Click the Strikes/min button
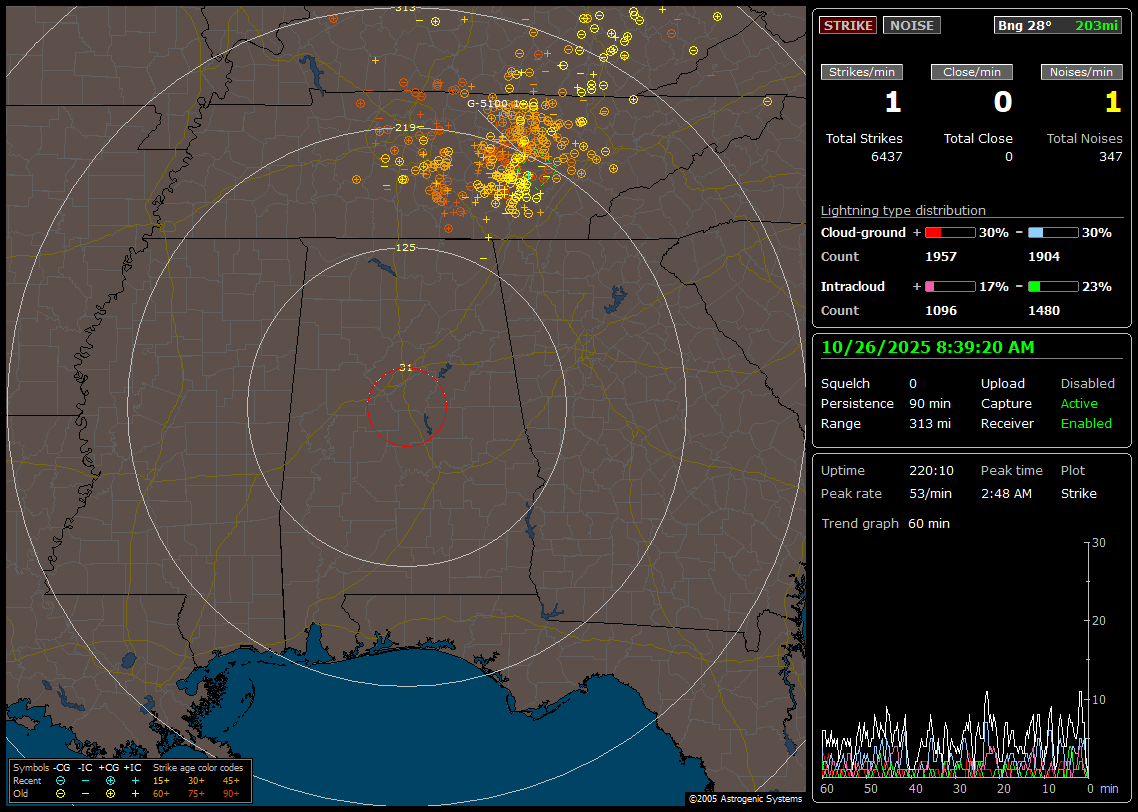Image resolution: width=1138 pixels, height=812 pixels. [x=862, y=72]
